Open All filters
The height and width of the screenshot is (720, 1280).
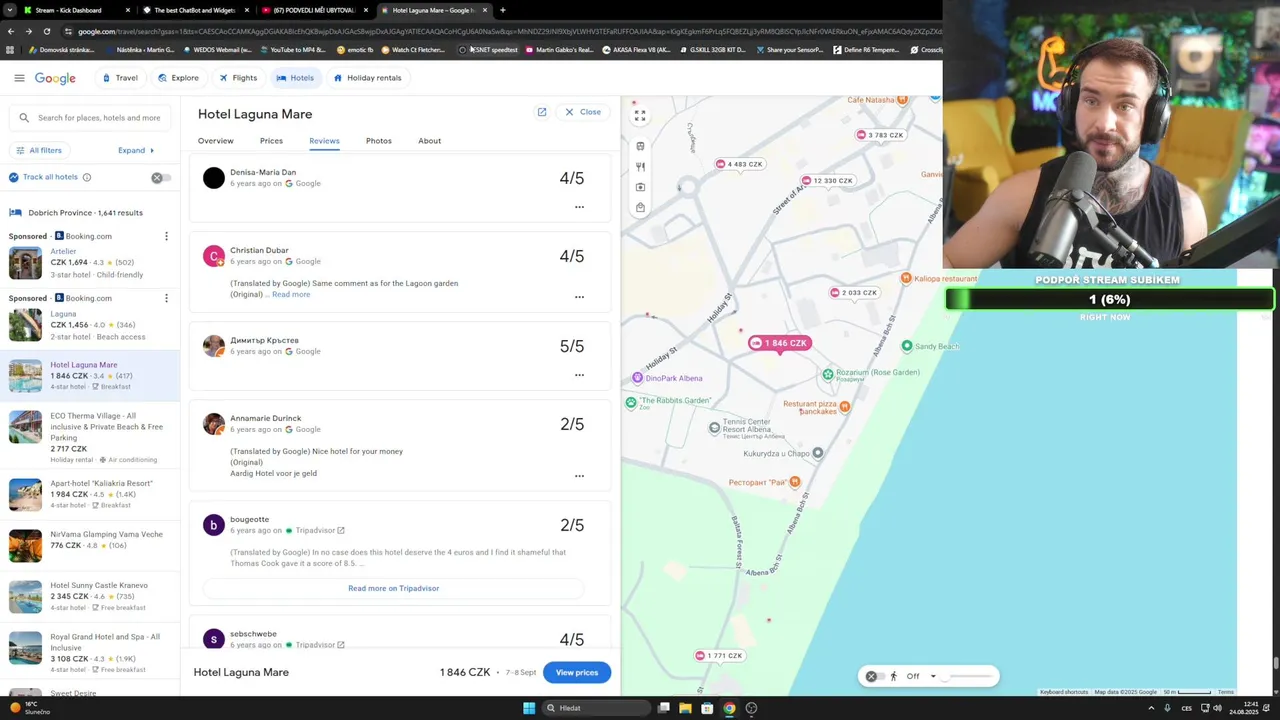coord(38,150)
